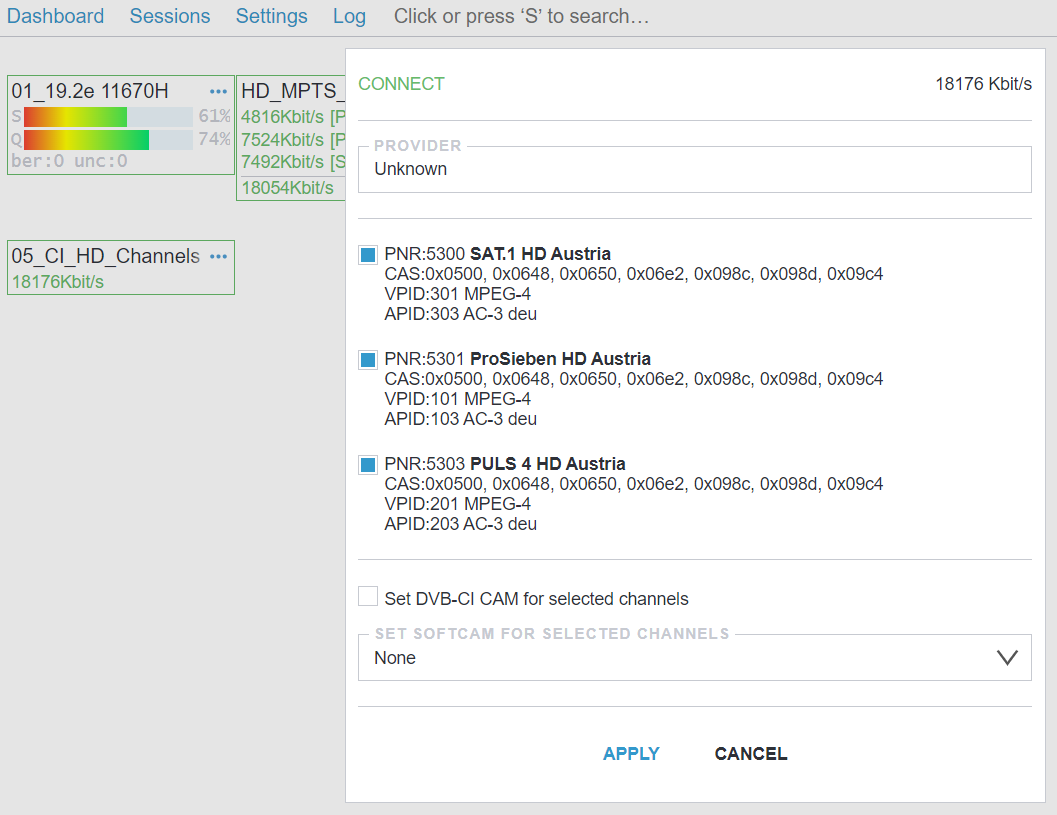This screenshot has width=1057, height=815.
Task: Click the ProSieben HD Austria channel name
Action: point(560,359)
